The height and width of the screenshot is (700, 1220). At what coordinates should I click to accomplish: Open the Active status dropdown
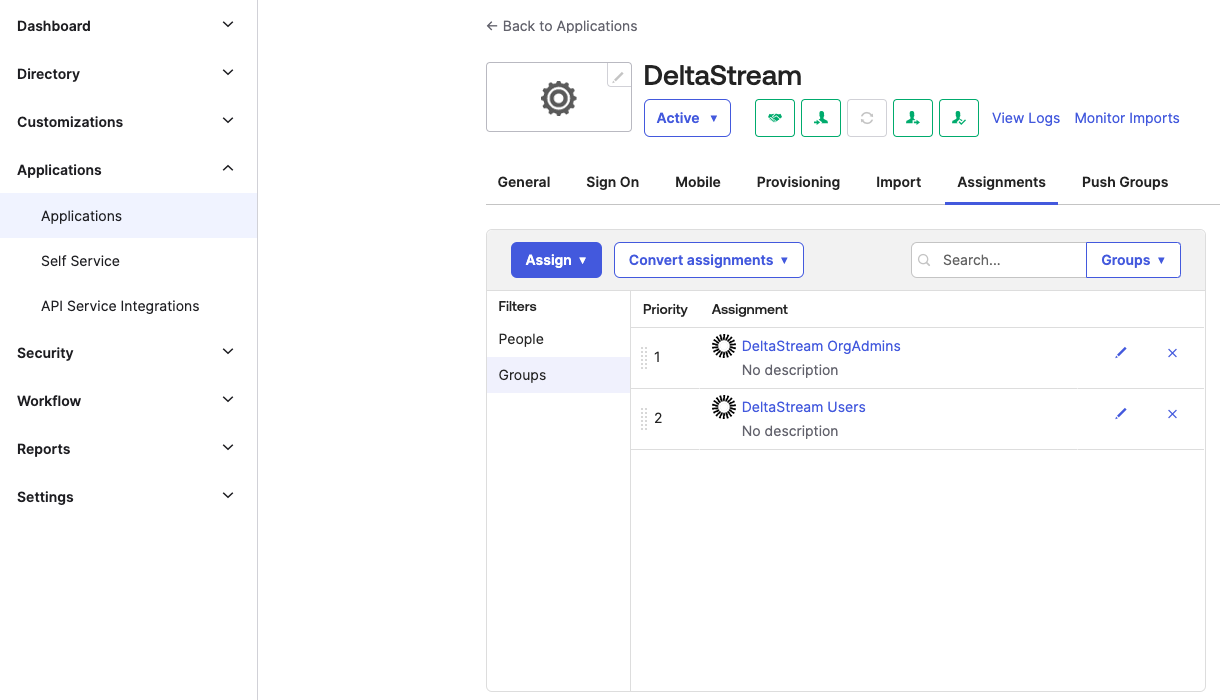687,118
